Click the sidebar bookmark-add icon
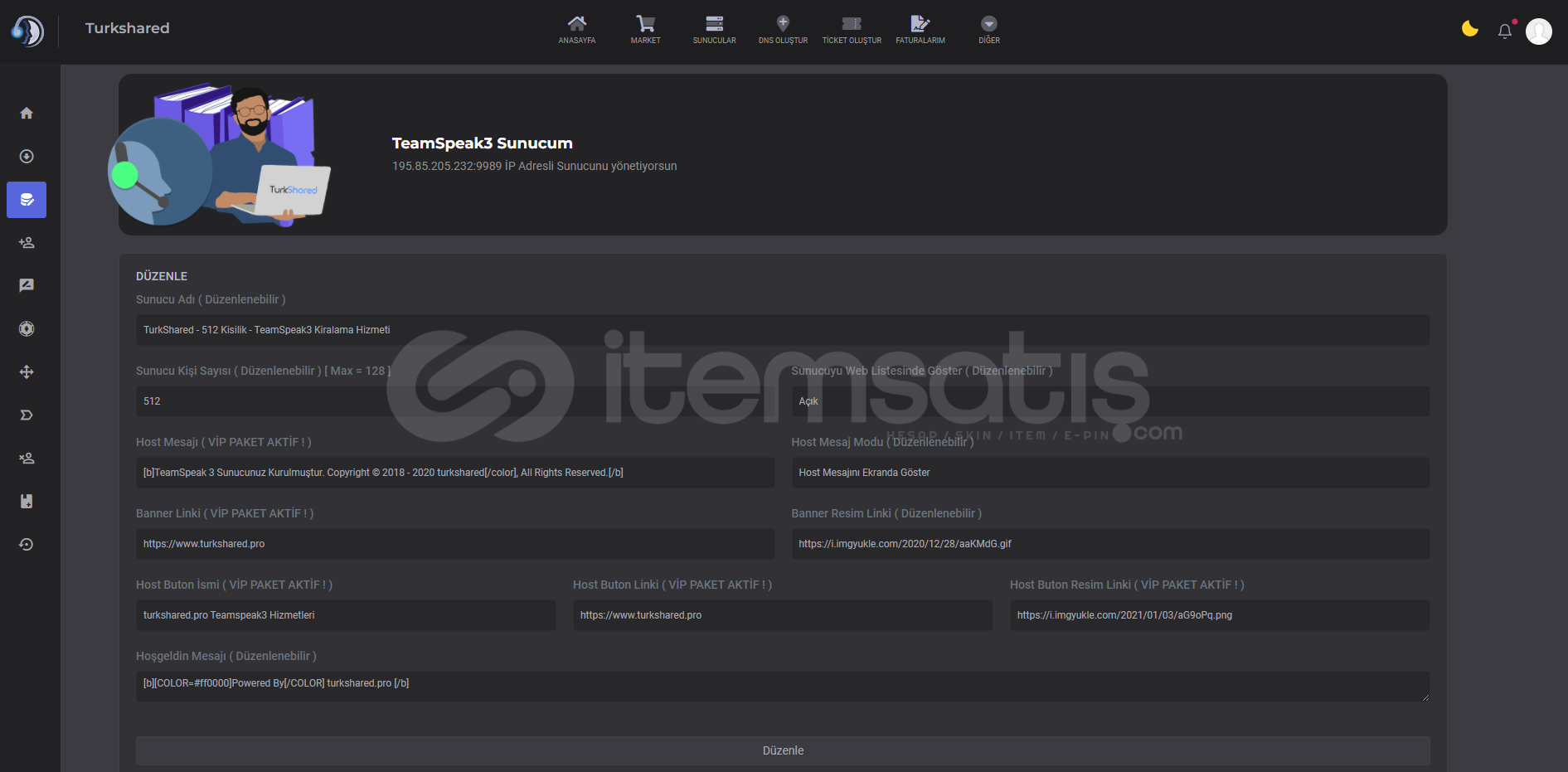Image resolution: width=1568 pixels, height=772 pixels. click(x=27, y=501)
